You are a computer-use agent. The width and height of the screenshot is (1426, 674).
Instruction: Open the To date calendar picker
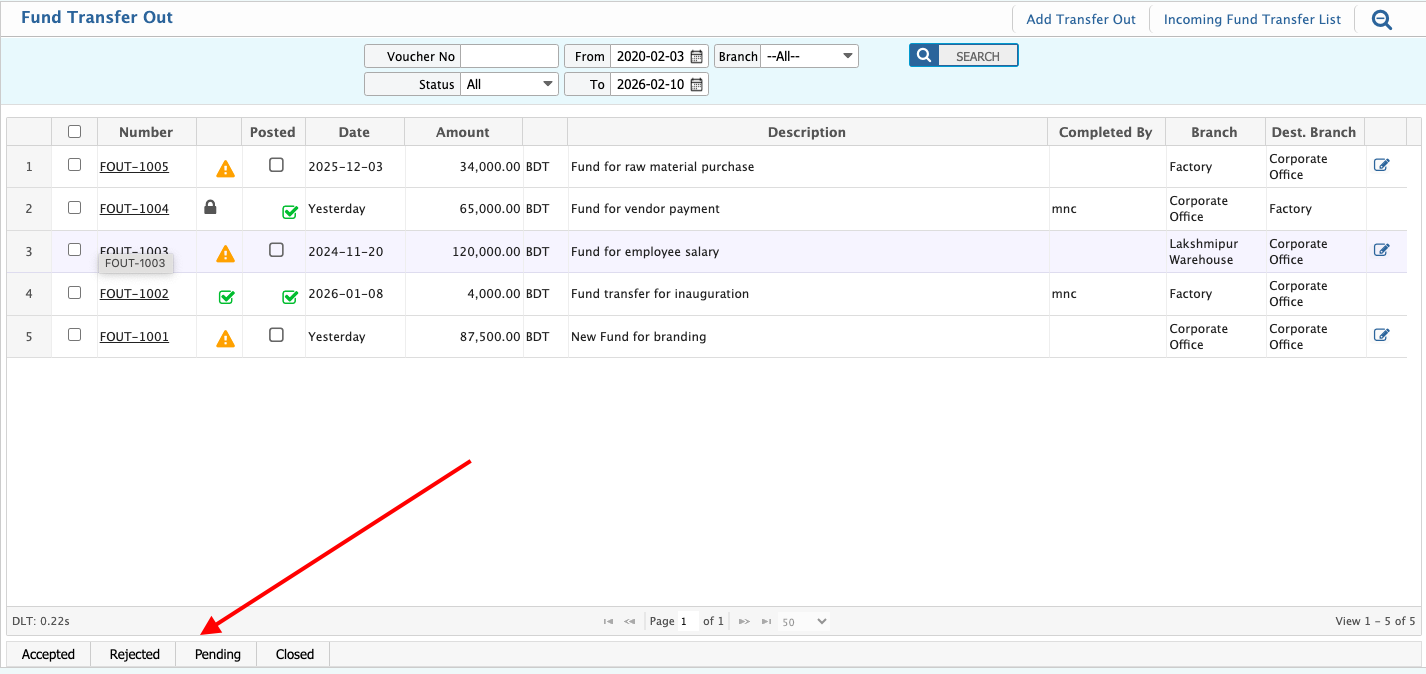tap(697, 85)
